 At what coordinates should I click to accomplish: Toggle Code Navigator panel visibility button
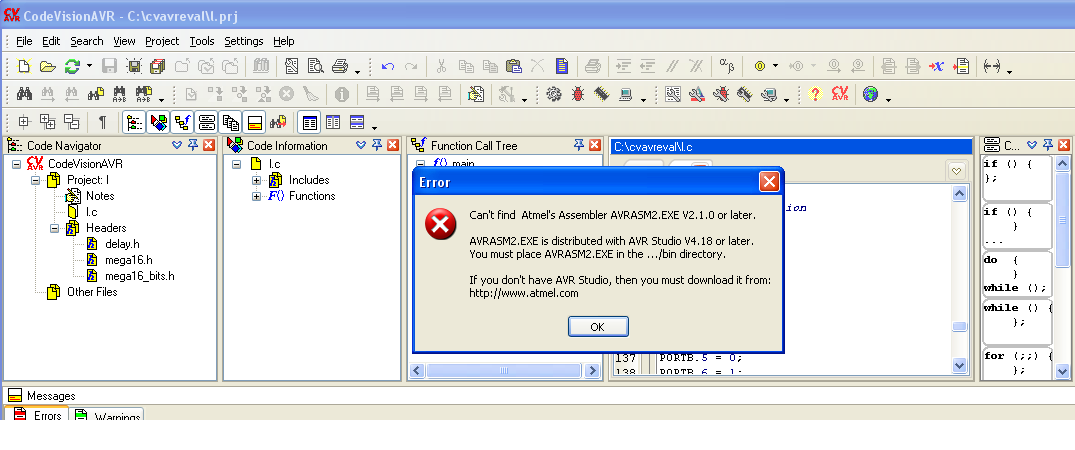point(135,123)
